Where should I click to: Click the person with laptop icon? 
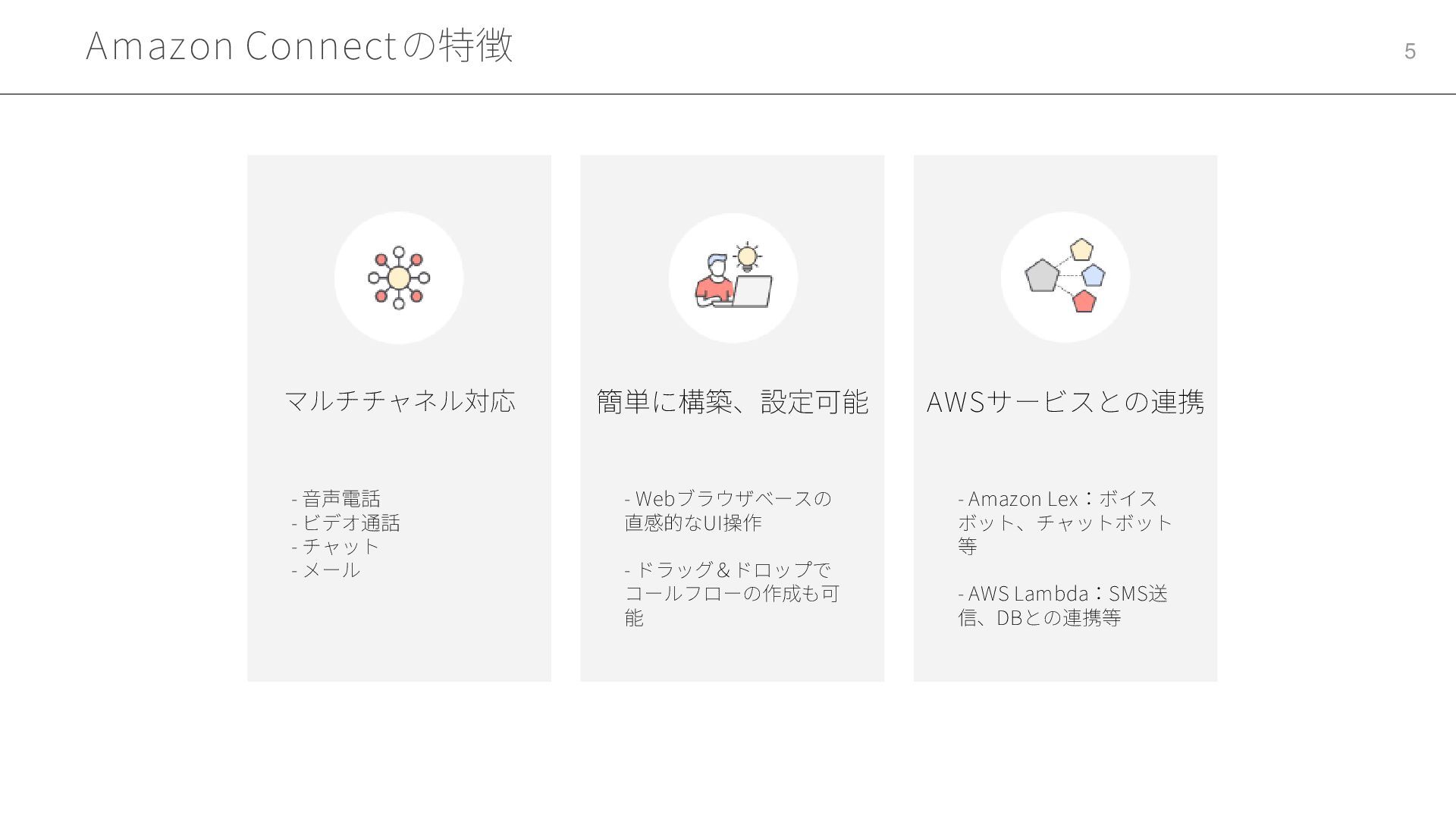tap(733, 276)
